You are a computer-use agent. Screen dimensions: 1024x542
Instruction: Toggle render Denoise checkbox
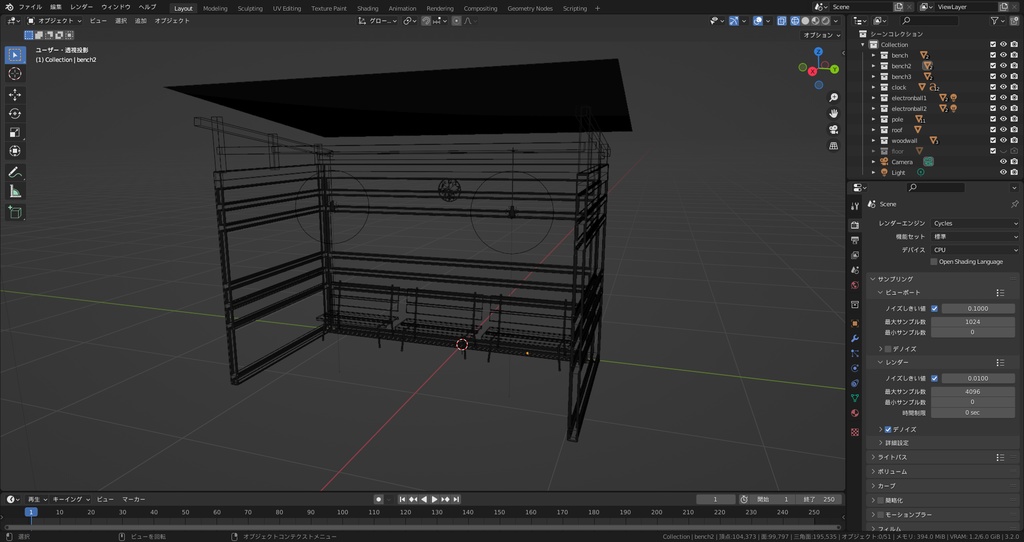coord(888,430)
